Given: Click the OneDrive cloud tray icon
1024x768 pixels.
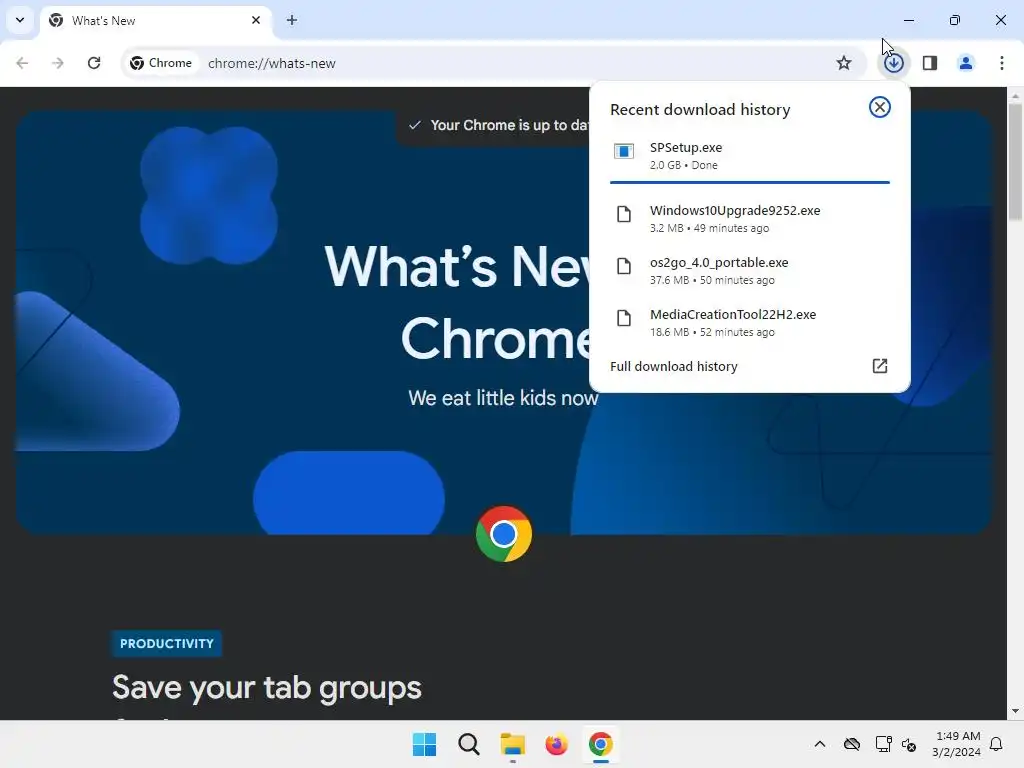Looking at the screenshot, I should coord(852,744).
